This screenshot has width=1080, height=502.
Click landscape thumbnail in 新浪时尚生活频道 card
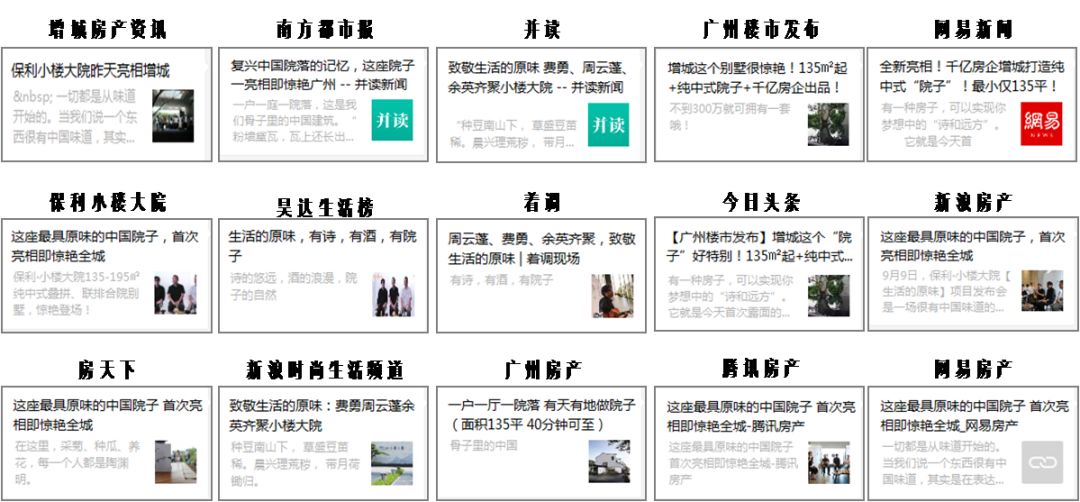pos(392,463)
